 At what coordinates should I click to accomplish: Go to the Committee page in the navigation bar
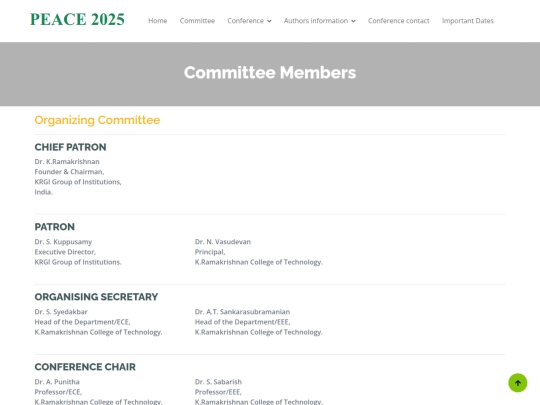tap(197, 21)
